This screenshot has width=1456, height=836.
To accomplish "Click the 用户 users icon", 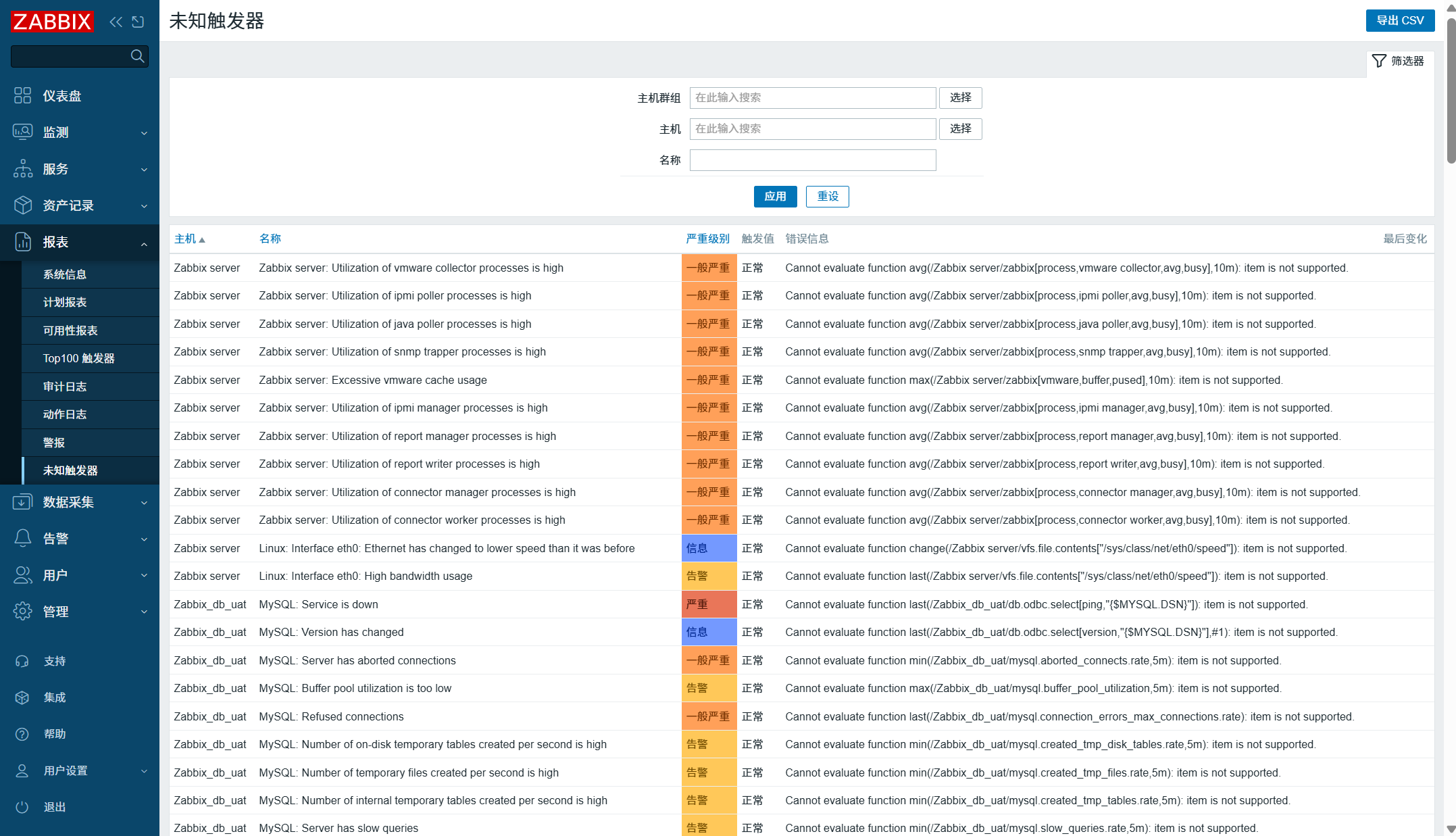I will [x=22, y=575].
